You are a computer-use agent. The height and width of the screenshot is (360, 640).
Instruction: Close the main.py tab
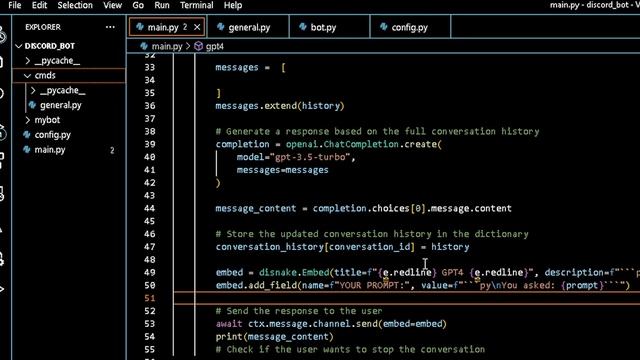(x=197, y=27)
